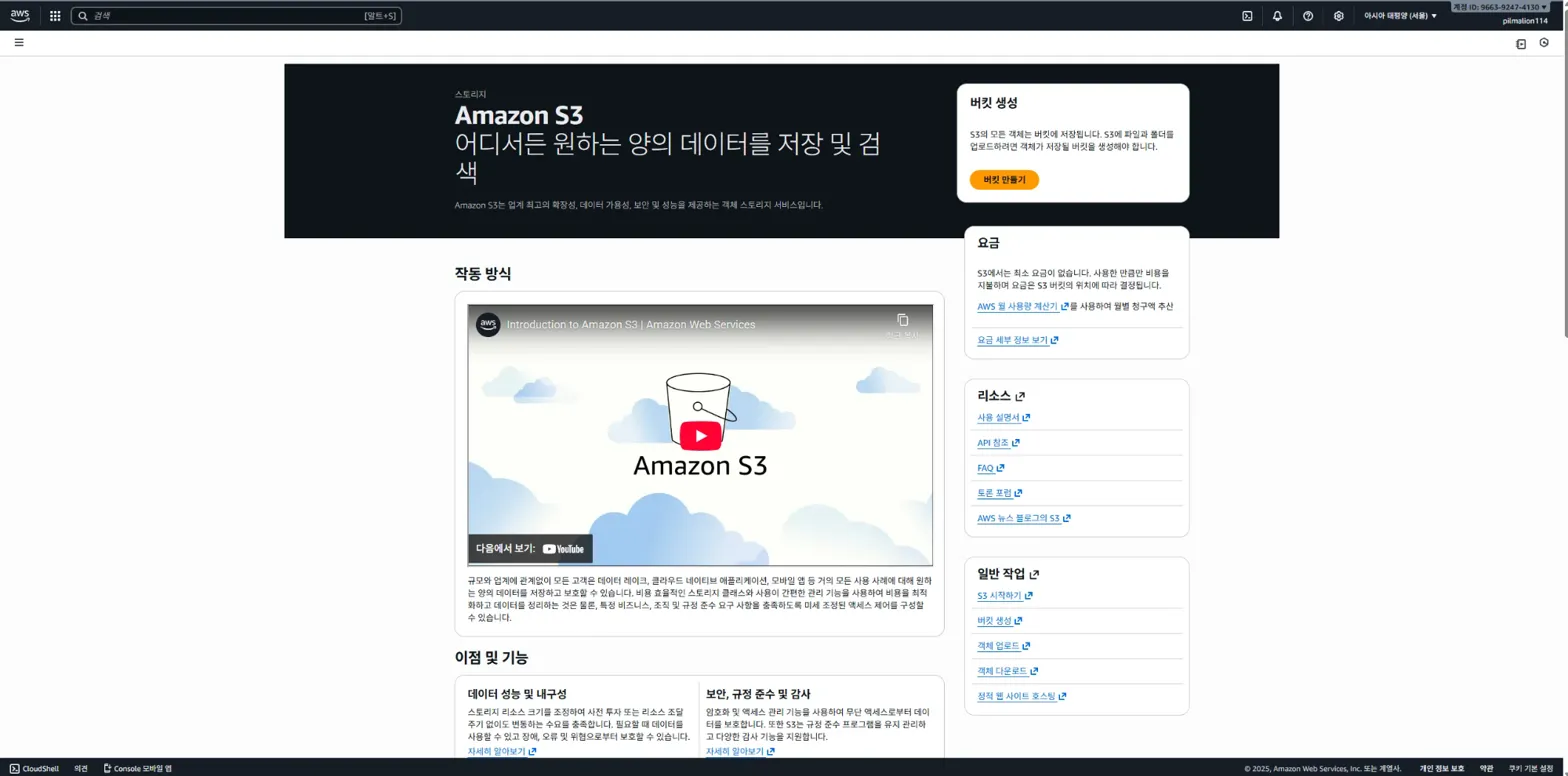Click the AWS channel logo in video
Image resolution: width=1568 pixels, height=776 pixels.
488,325
